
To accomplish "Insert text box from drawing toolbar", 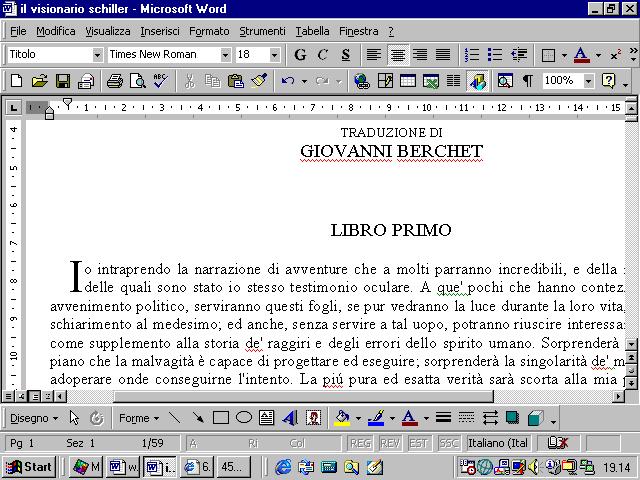I will [267, 418].
